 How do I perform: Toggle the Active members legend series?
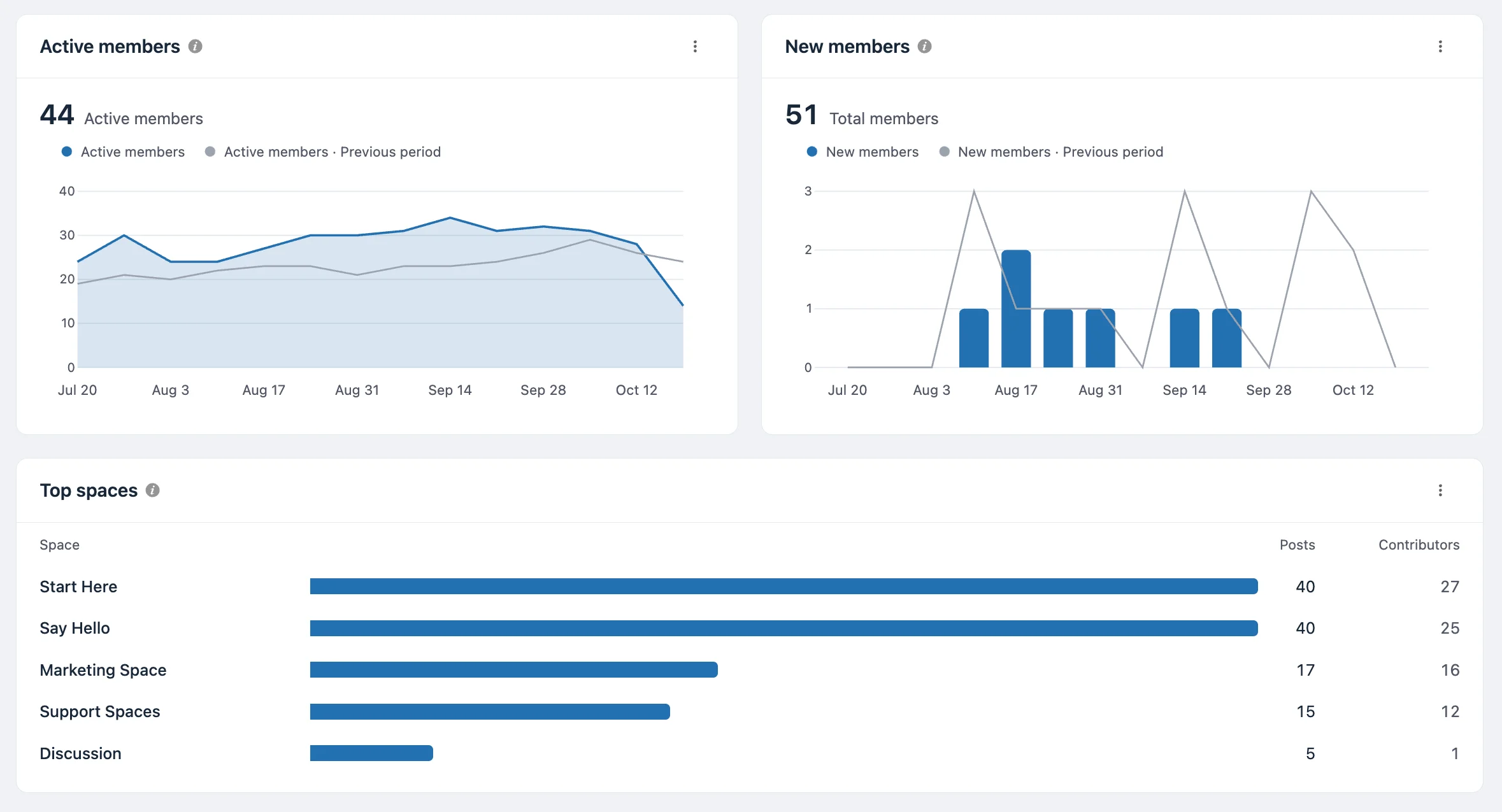point(123,152)
